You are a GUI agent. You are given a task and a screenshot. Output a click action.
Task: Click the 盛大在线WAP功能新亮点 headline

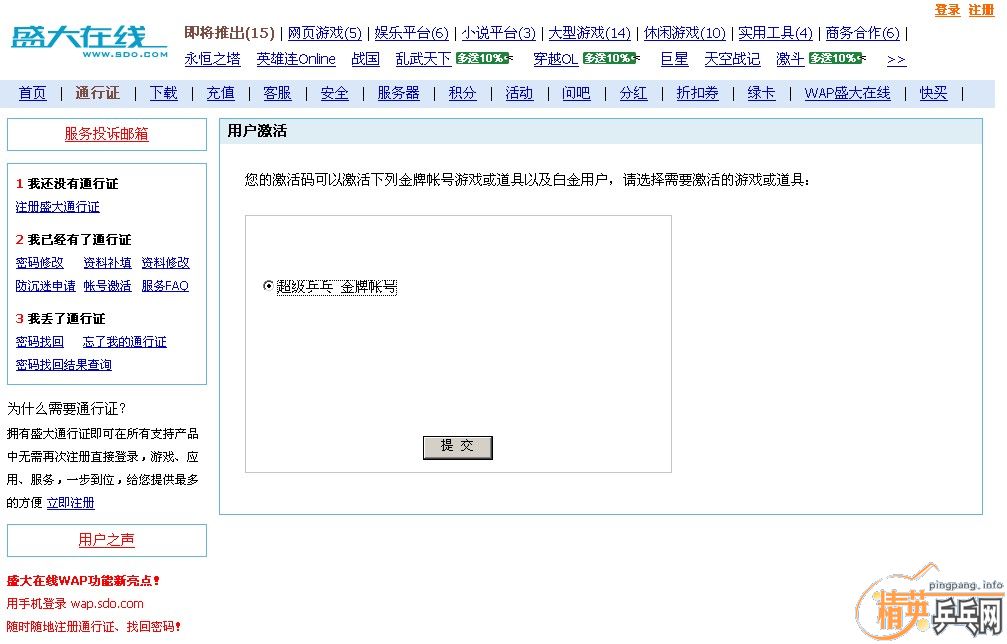click(x=83, y=580)
